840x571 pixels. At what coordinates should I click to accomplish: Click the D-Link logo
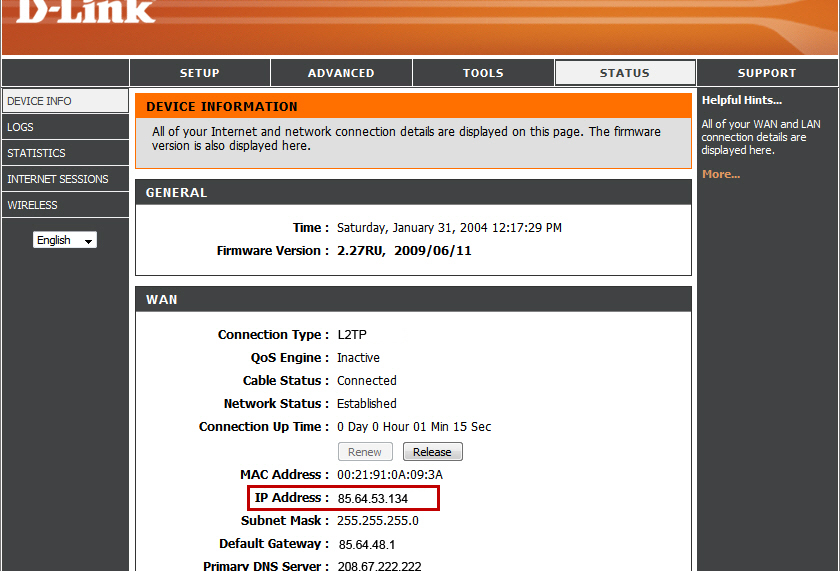coord(85,12)
